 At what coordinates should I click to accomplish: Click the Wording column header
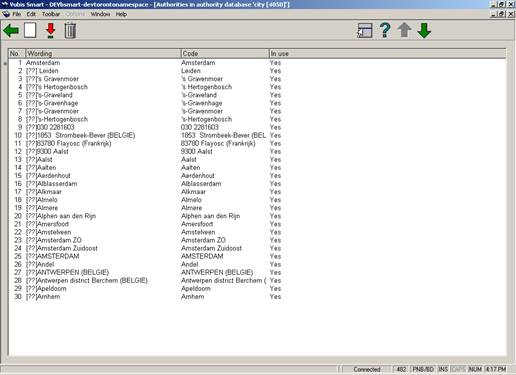[x=103, y=53]
